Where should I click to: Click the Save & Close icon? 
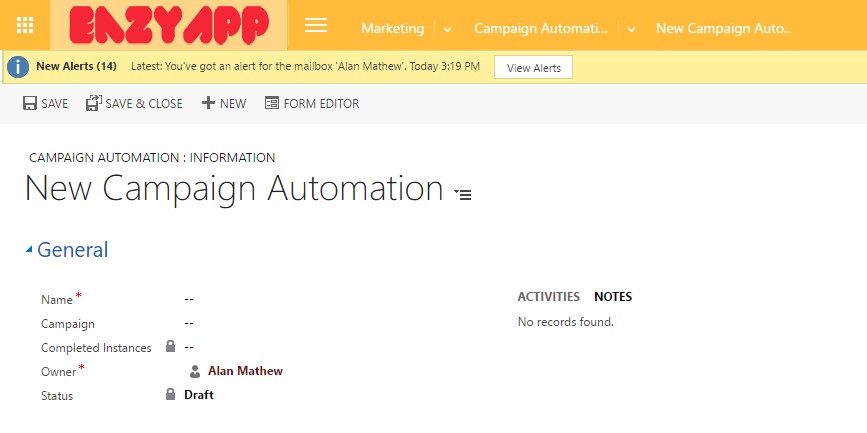click(94, 103)
